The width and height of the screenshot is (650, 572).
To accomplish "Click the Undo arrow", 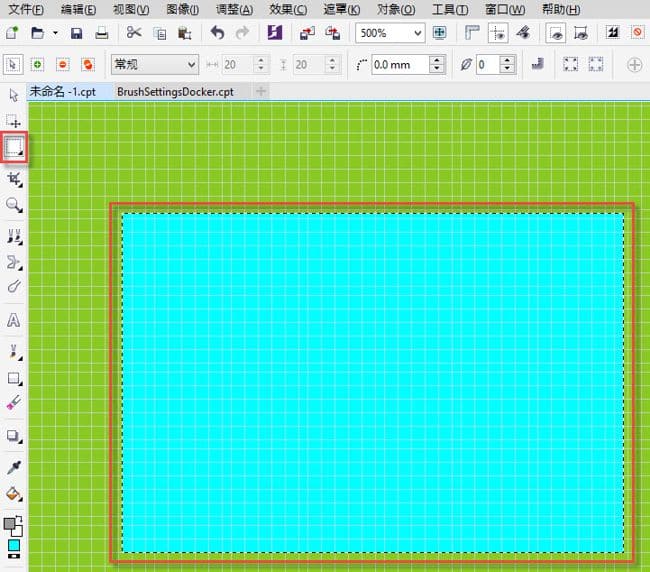I will (218, 32).
